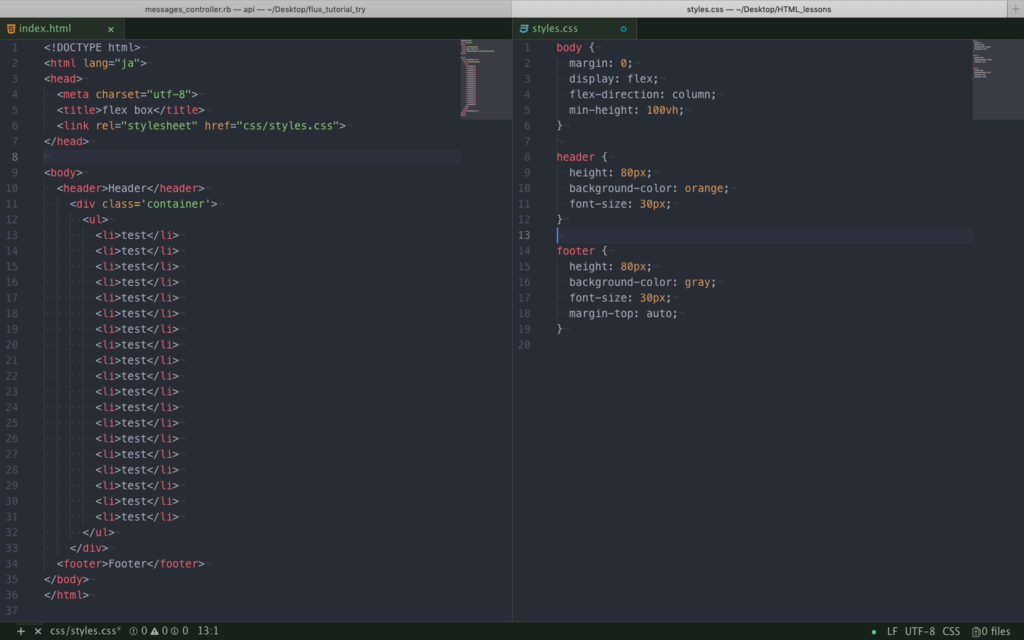Click the '</ul>' closing tag

99,533
